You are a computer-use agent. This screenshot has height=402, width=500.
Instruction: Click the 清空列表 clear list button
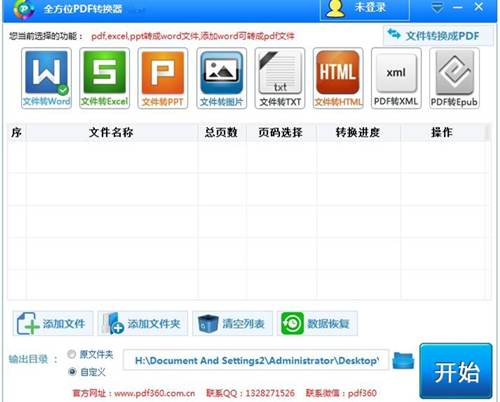tap(232, 323)
